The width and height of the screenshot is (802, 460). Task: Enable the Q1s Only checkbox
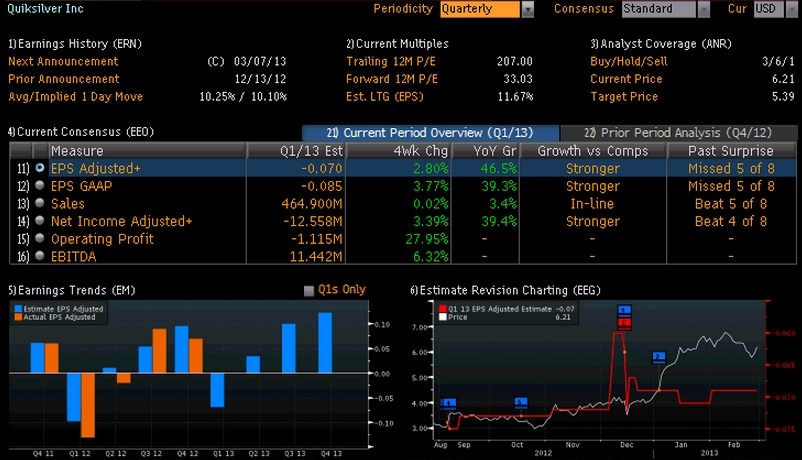click(x=308, y=291)
